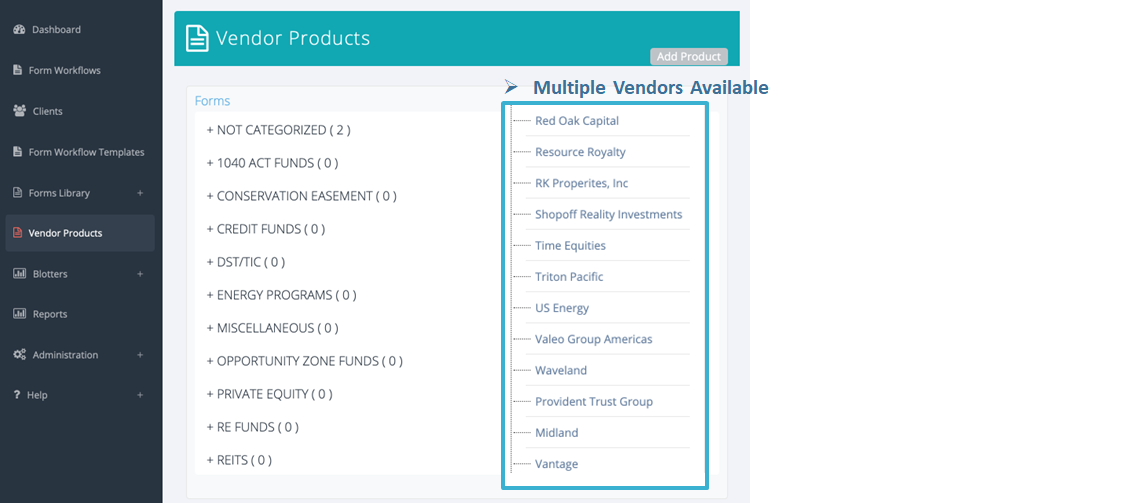
Task: Expand the NOT CATEGORIZED ( 2 ) category
Action: 278,130
